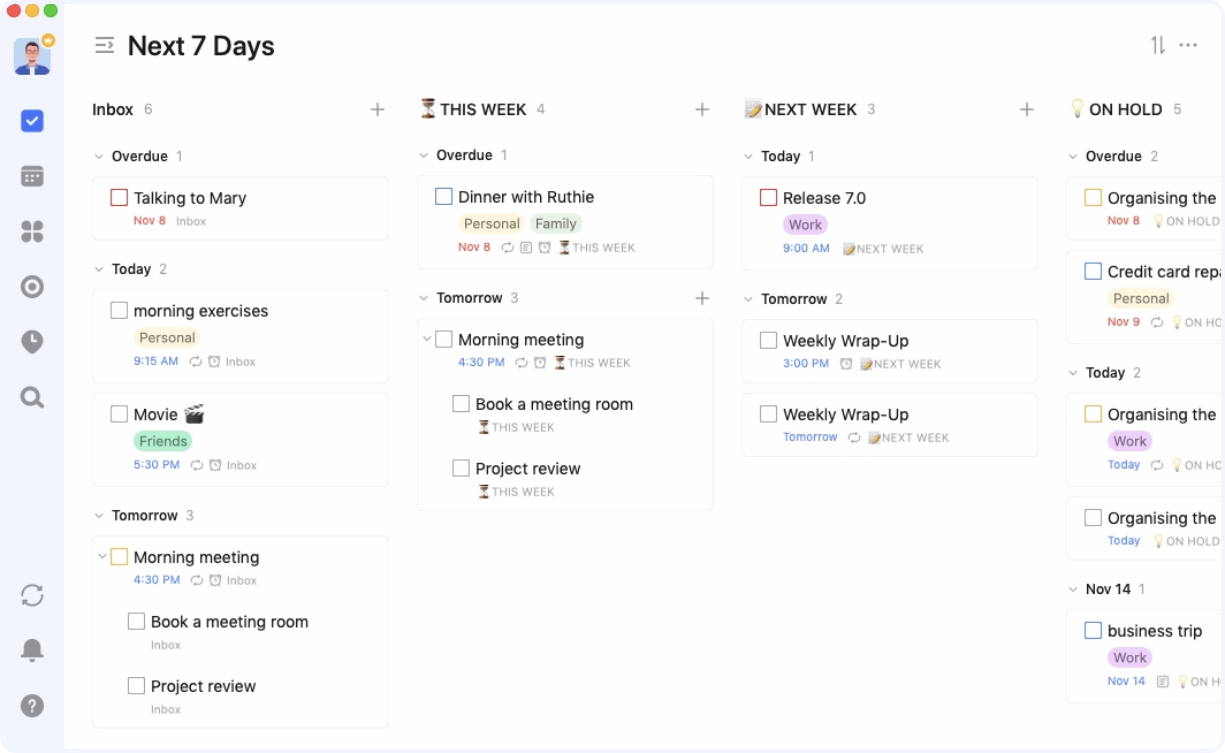The width and height of the screenshot is (1225, 753).
Task: Collapse the Tomorrow group under NEXT WEEK
Action: click(x=748, y=299)
